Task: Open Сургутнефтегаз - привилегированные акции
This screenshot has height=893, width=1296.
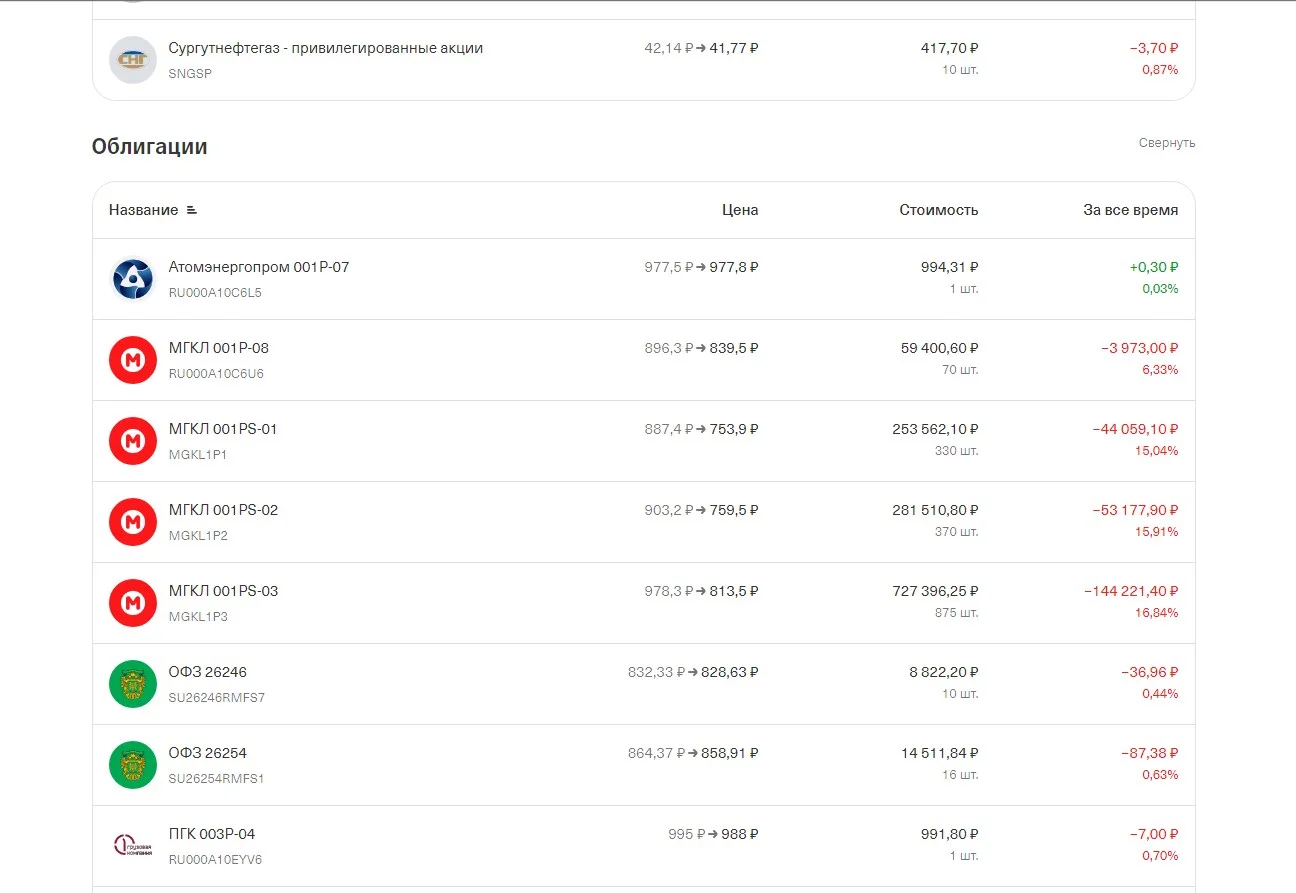Action: tap(326, 48)
